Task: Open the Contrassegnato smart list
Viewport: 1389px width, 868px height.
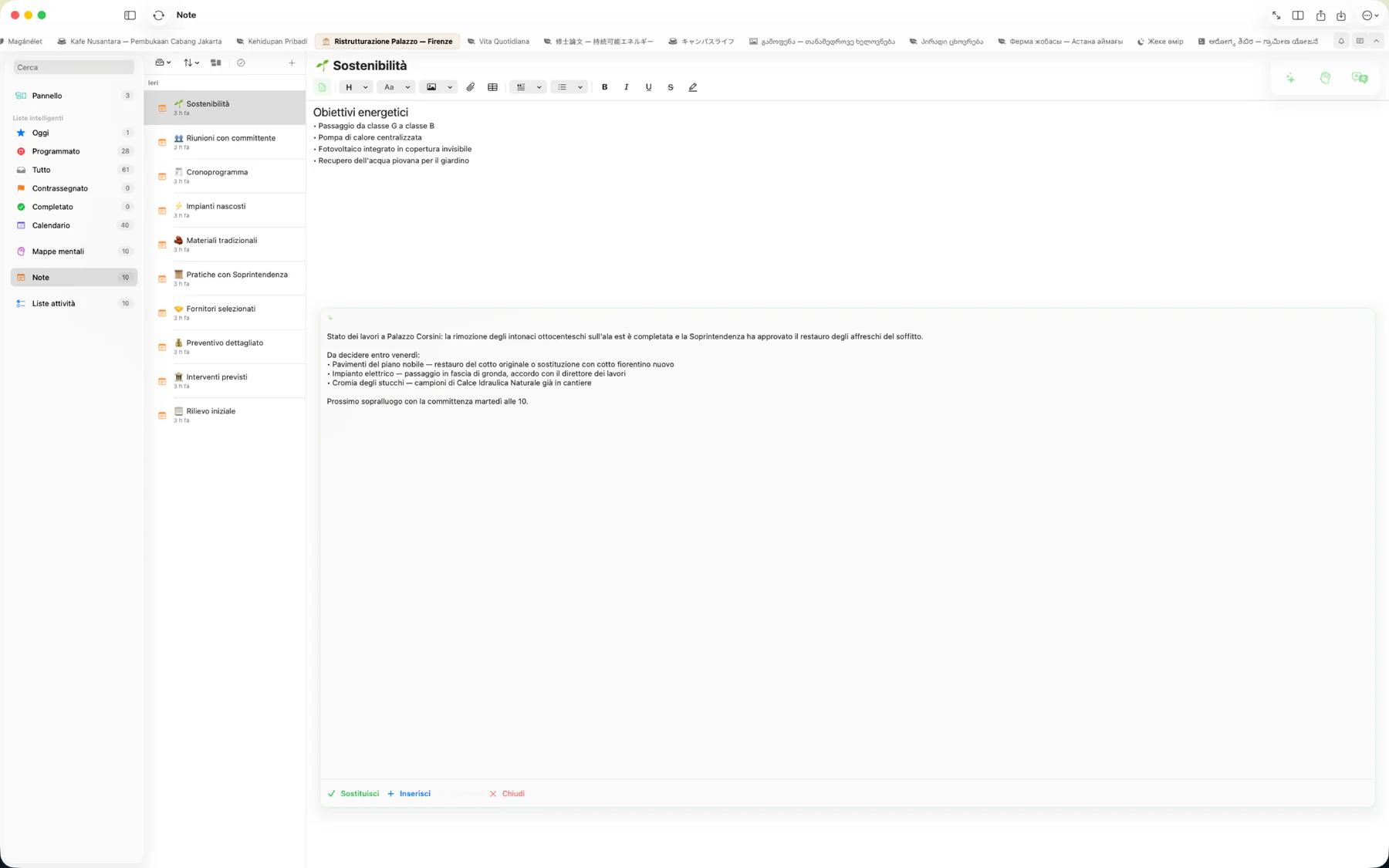Action: [x=74, y=188]
